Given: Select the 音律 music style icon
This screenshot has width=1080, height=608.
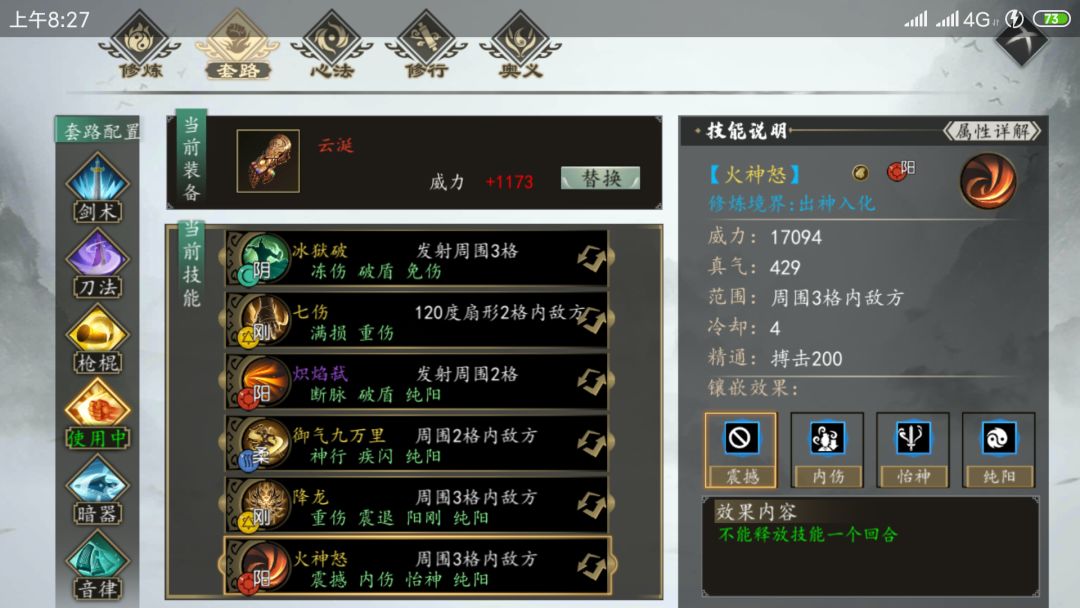Looking at the screenshot, I should click(x=97, y=567).
